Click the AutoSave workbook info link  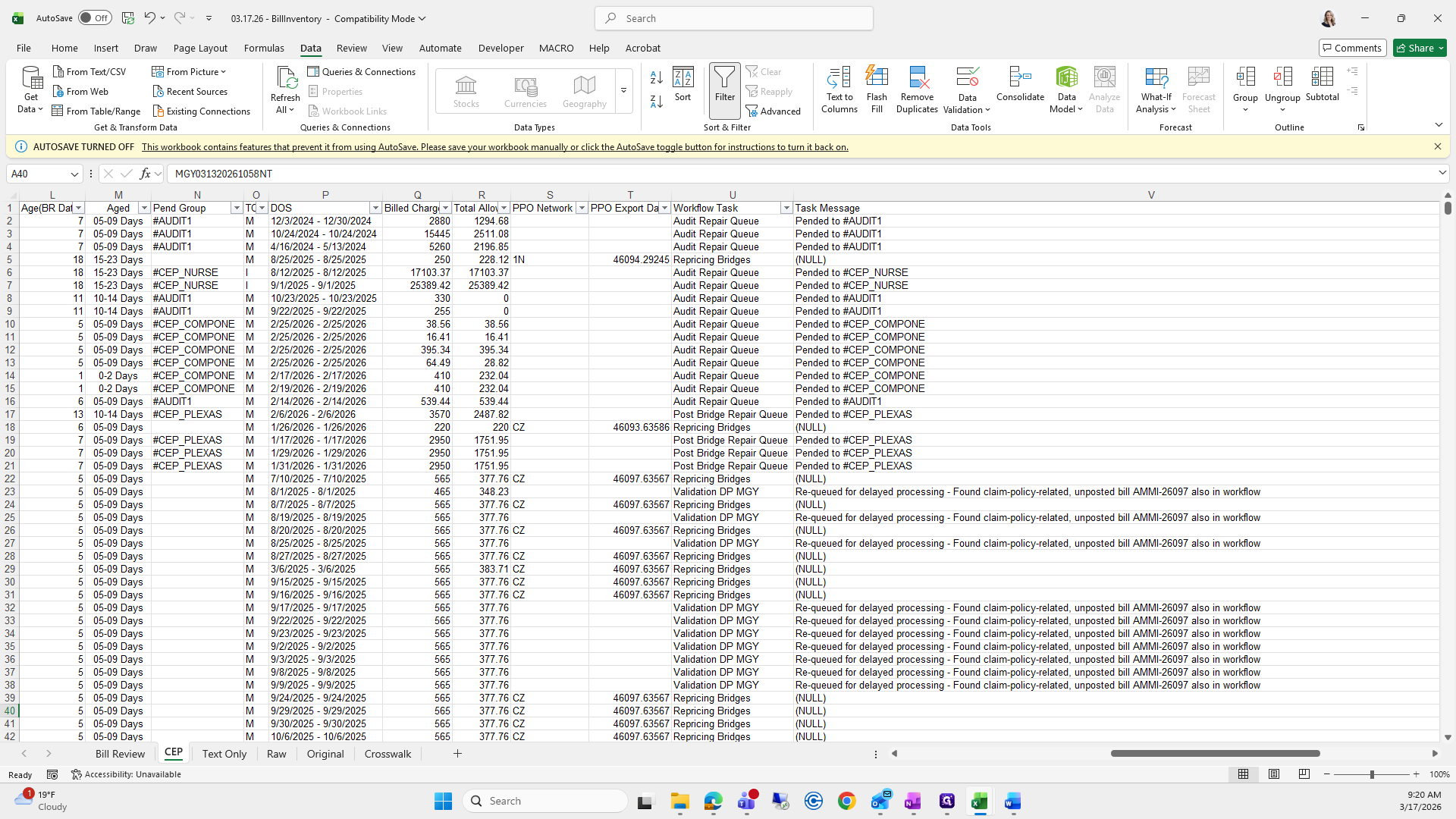coord(494,147)
